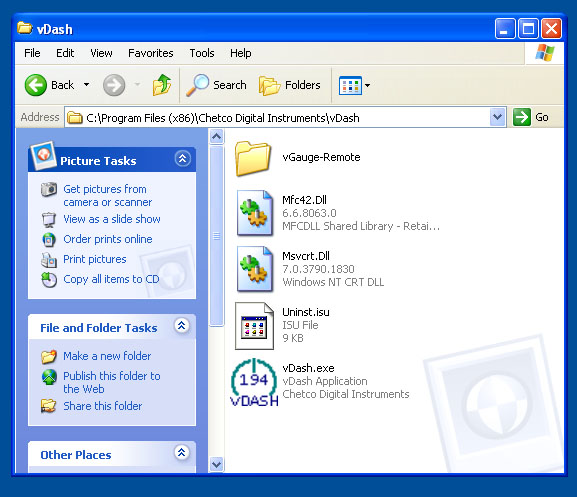Open the vGauge-Remote folder icon
Screen dimensions: 577x497
253,158
